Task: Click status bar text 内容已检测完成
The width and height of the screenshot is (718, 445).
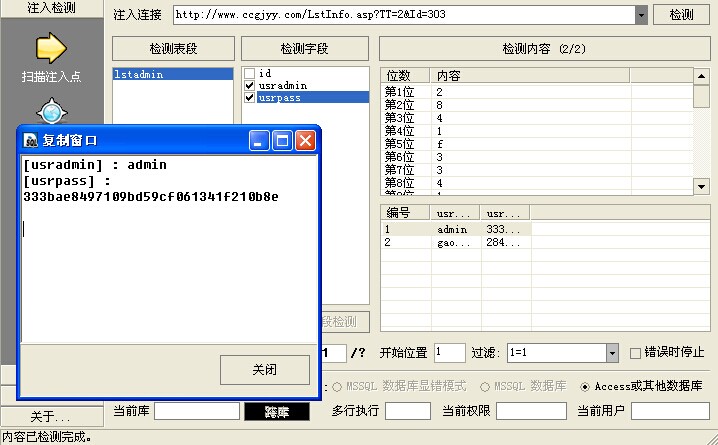Action: click(x=47, y=437)
